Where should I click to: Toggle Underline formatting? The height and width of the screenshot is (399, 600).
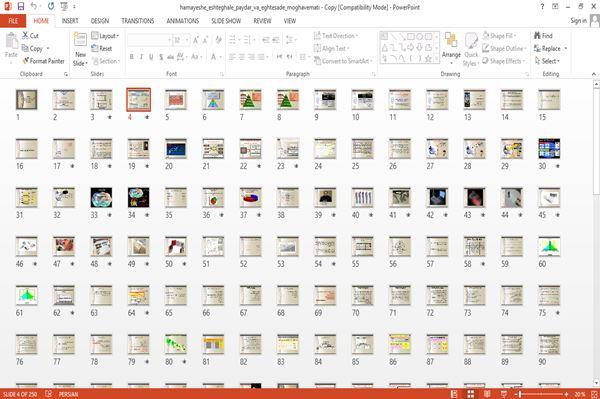pos(151,57)
